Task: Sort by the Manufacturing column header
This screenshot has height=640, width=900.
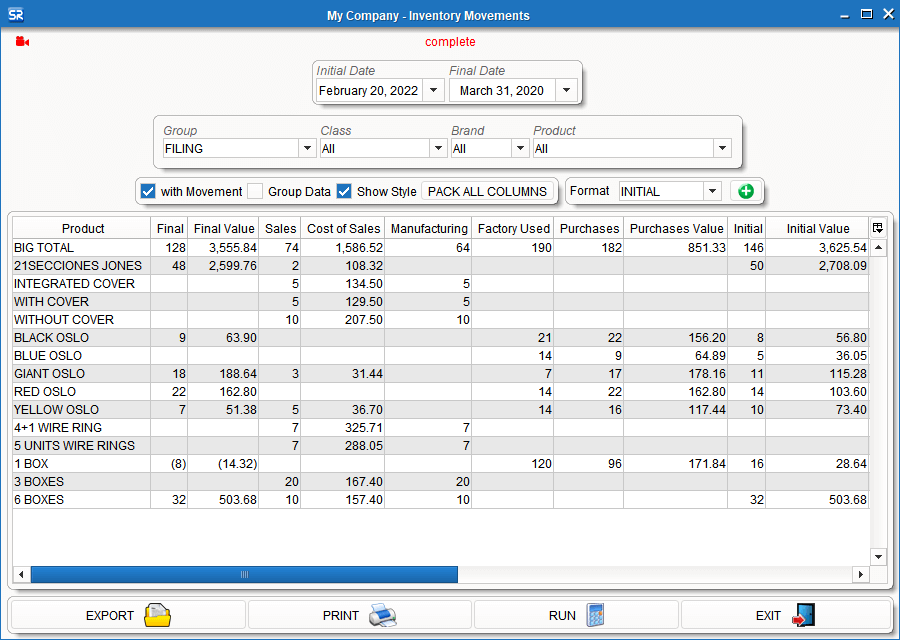Action: click(x=429, y=228)
